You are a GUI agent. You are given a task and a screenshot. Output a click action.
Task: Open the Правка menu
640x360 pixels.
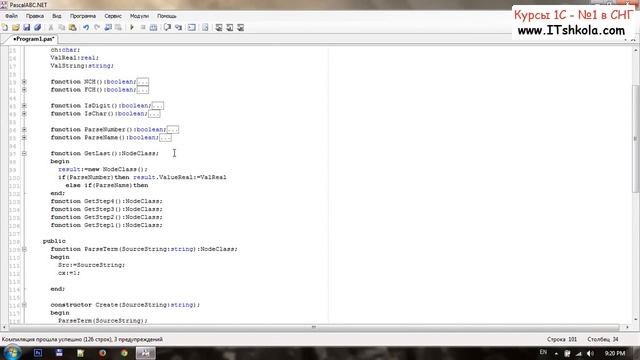coord(35,16)
